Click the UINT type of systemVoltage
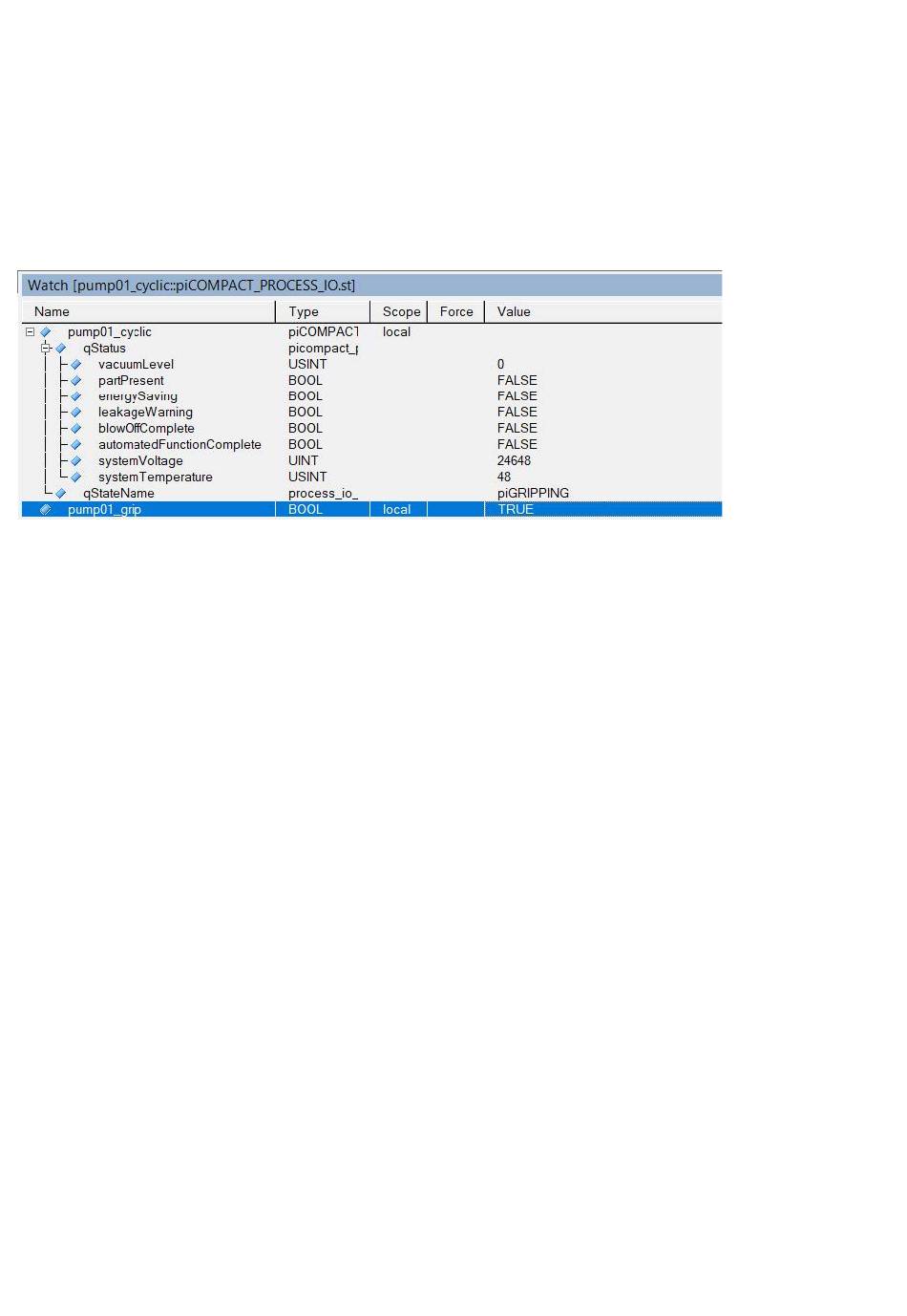The height and width of the screenshot is (1316, 907). click(x=304, y=461)
